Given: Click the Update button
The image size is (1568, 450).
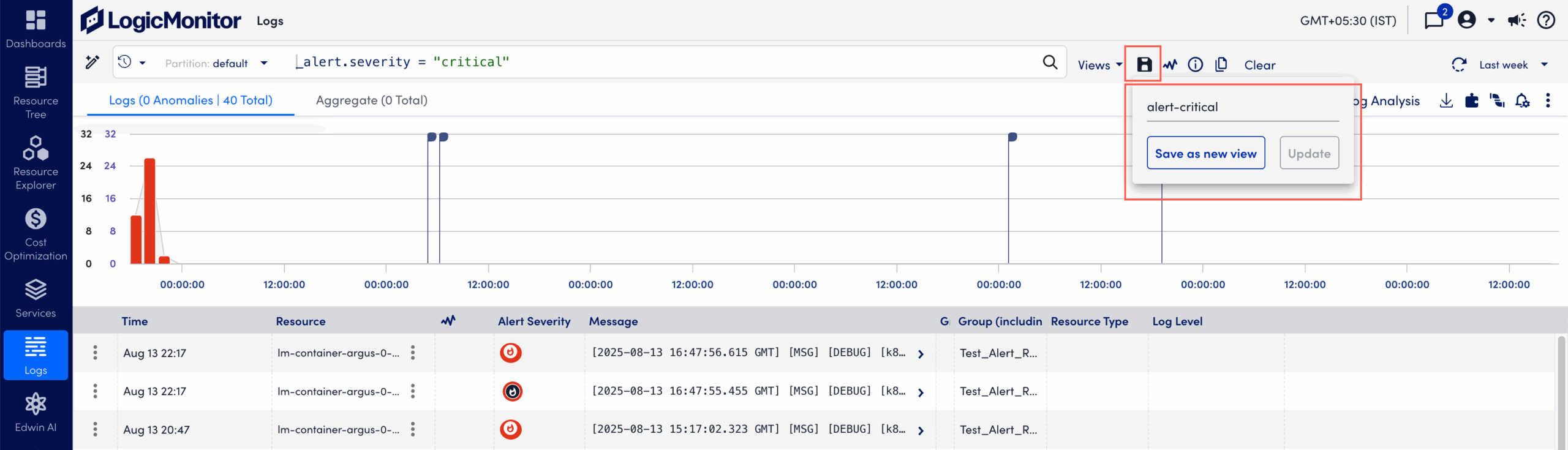Looking at the screenshot, I should (x=1309, y=153).
